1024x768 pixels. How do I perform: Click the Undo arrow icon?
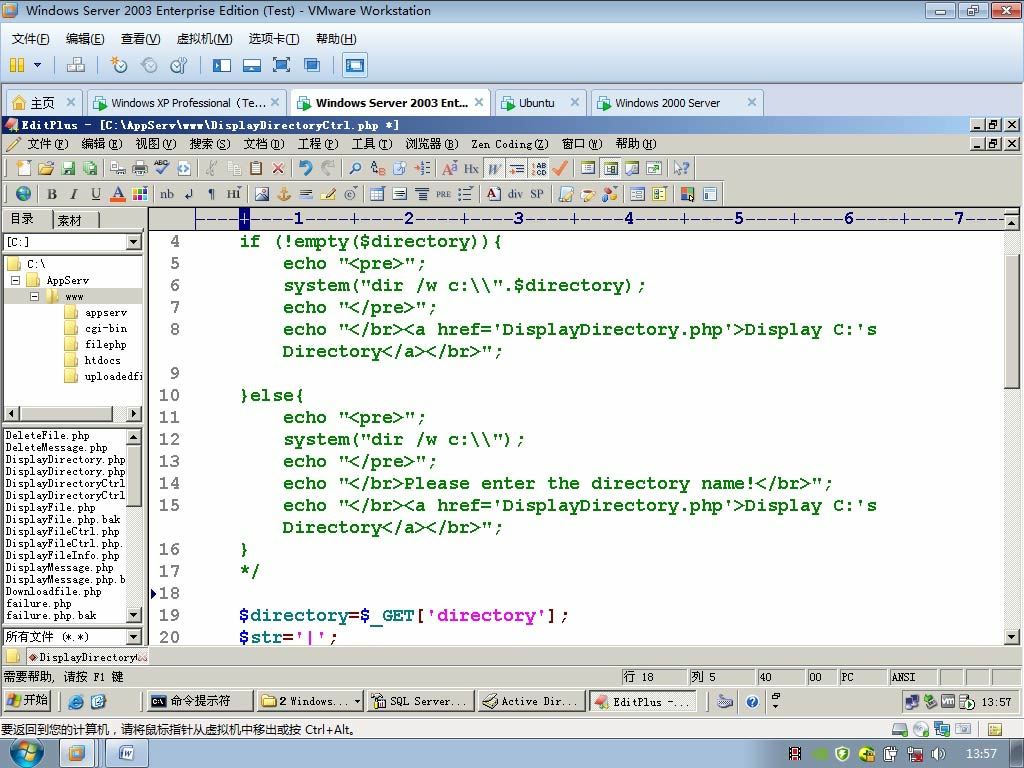[x=305, y=168]
